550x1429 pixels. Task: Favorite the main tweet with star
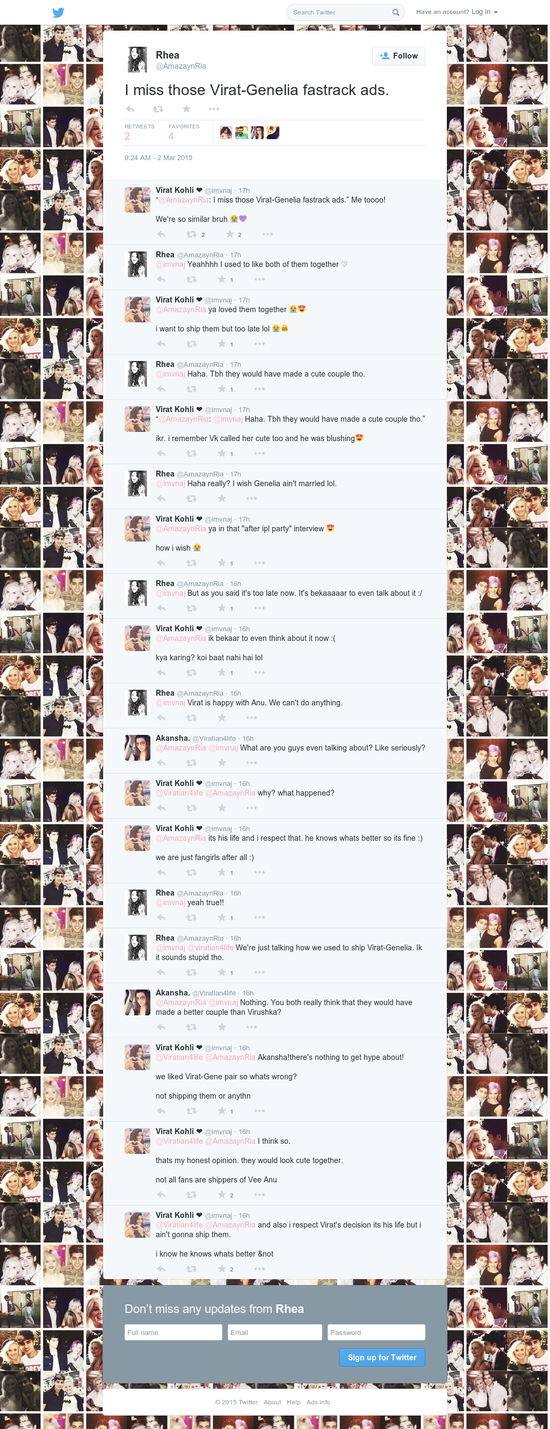coord(186,108)
